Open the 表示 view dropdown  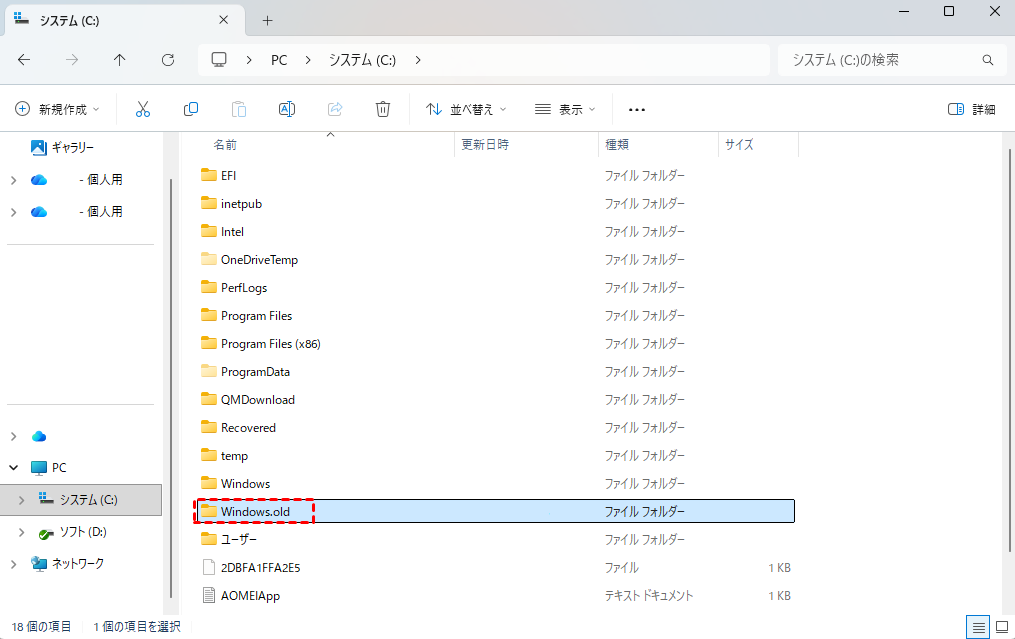click(x=565, y=109)
